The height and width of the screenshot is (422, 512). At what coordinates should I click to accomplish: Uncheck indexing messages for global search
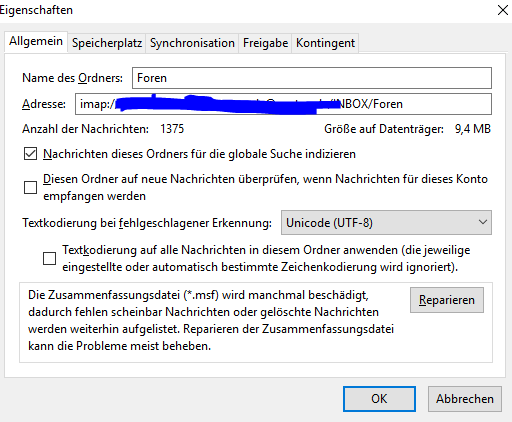pos(30,154)
